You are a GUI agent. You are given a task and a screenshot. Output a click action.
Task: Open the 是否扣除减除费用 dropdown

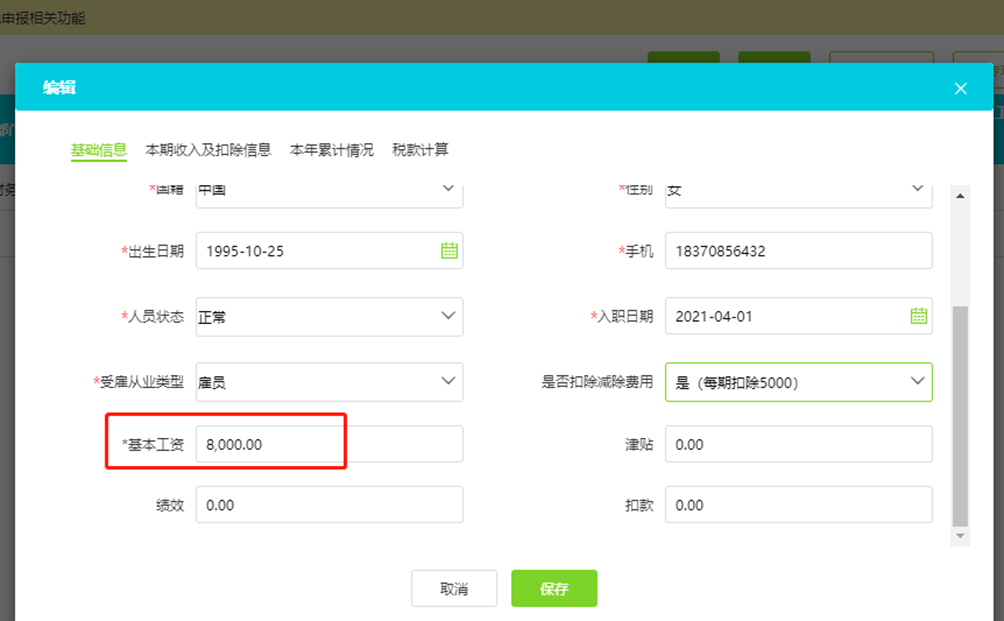point(798,382)
